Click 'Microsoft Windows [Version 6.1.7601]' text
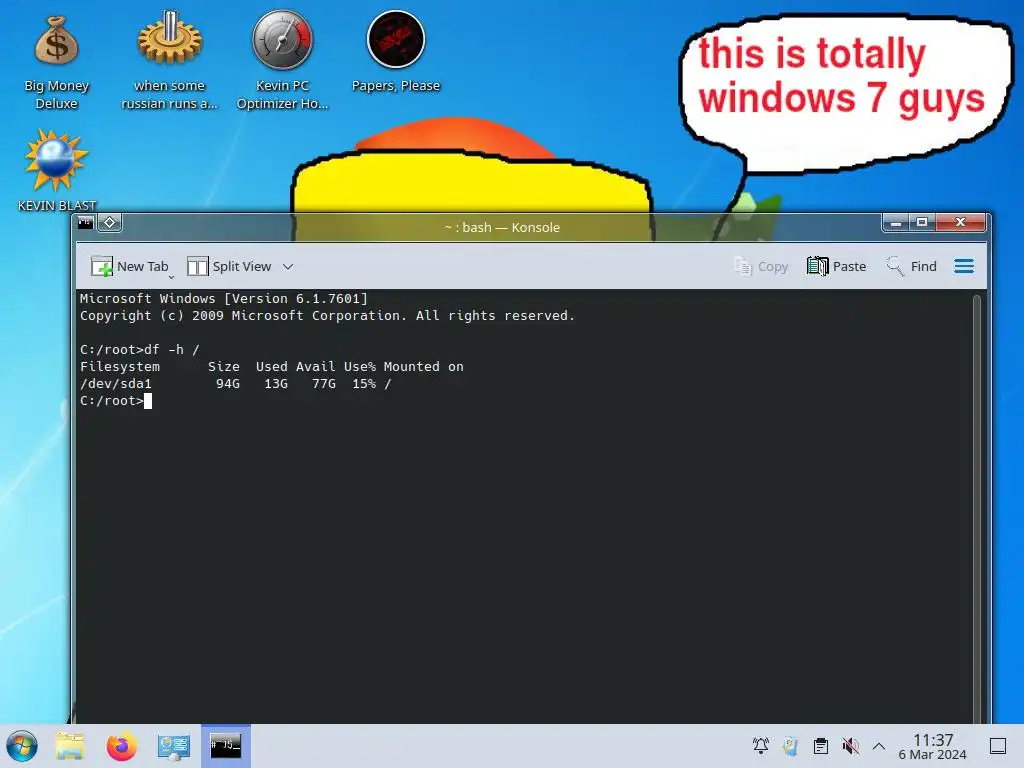 224,299
